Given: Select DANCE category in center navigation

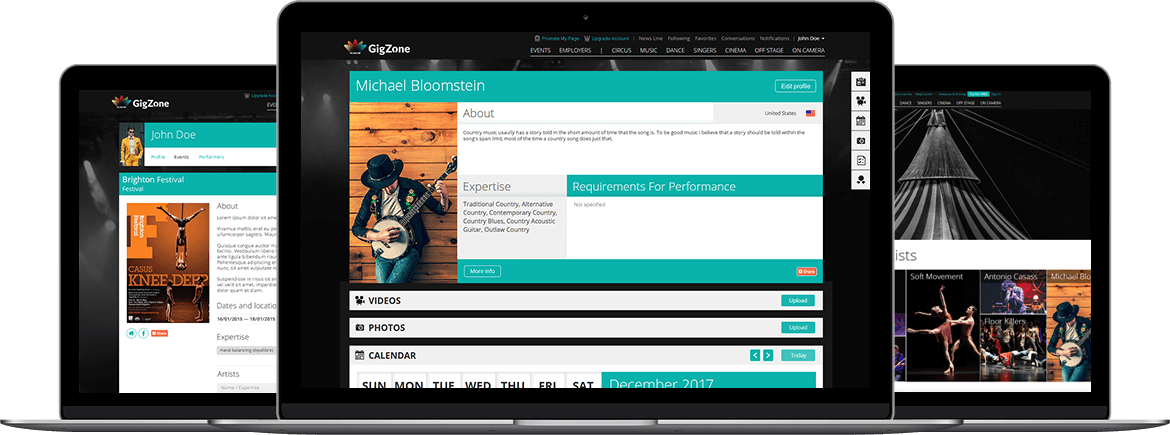Looking at the screenshot, I should pos(675,51).
